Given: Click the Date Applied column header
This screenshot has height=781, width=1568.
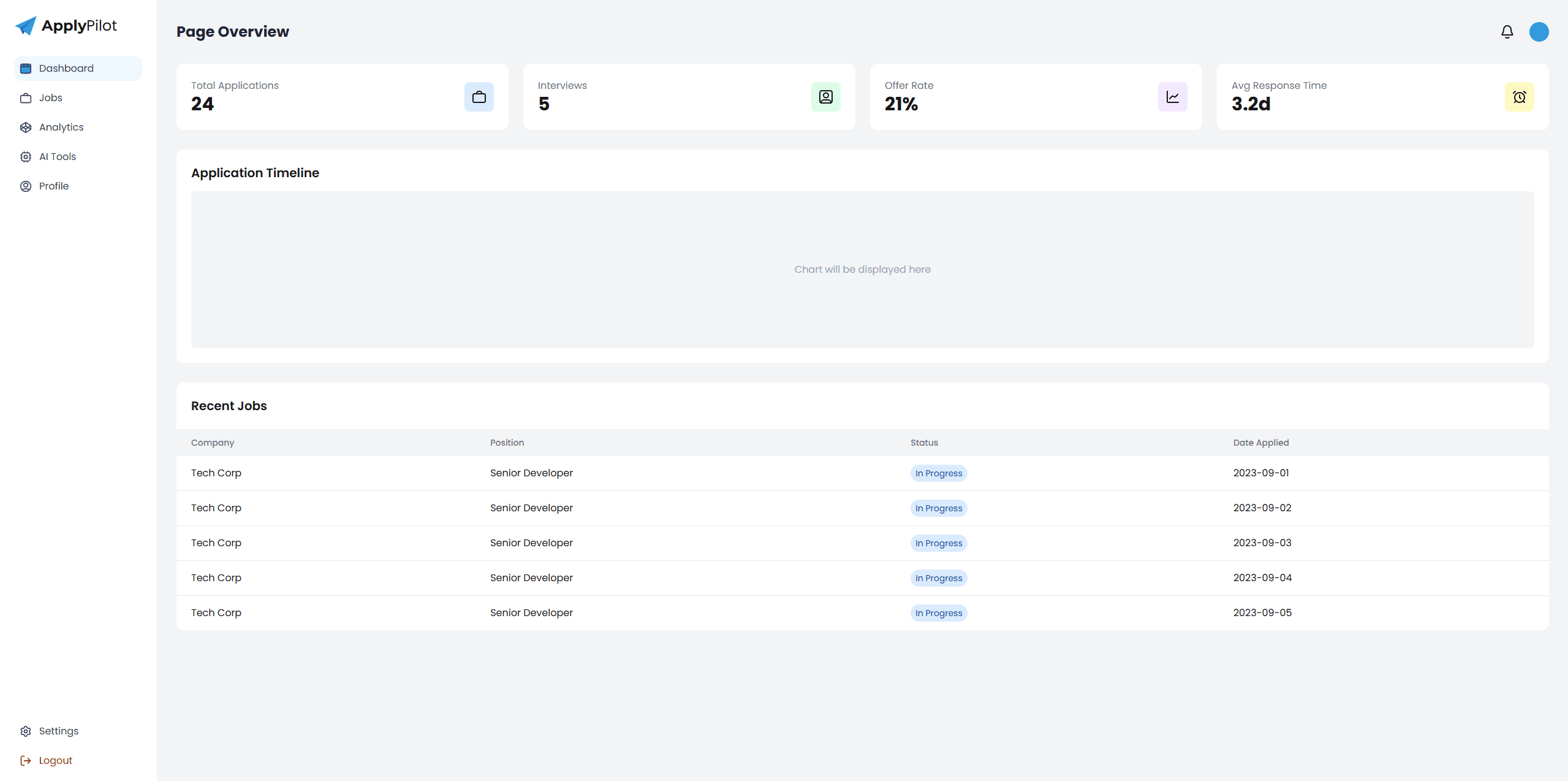Looking at the screenshot, I should point(1260,443).
